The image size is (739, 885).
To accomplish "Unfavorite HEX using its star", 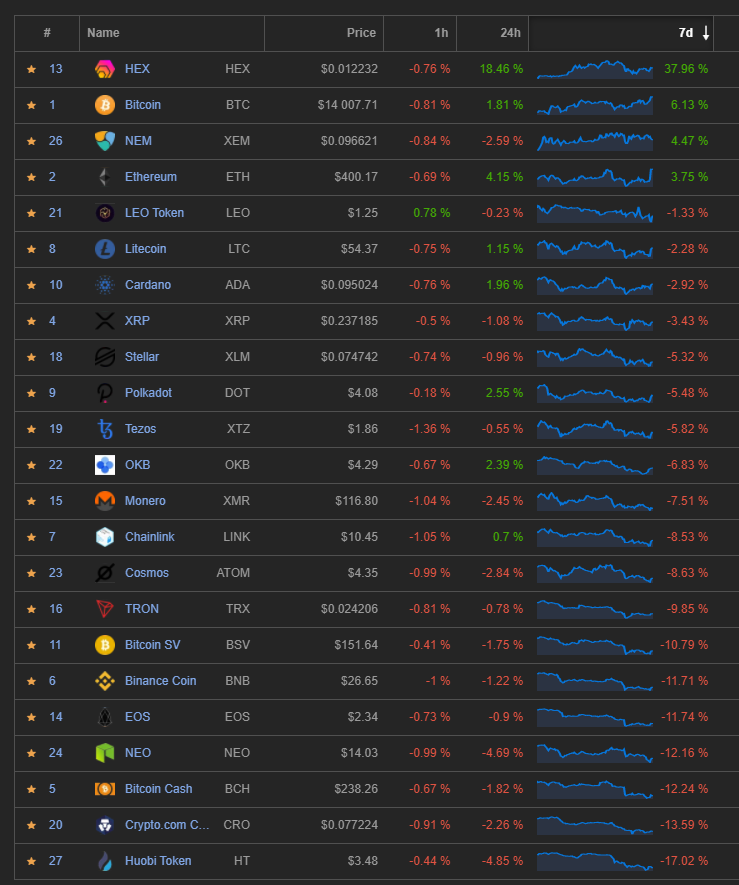I will (x=32, y=69).
